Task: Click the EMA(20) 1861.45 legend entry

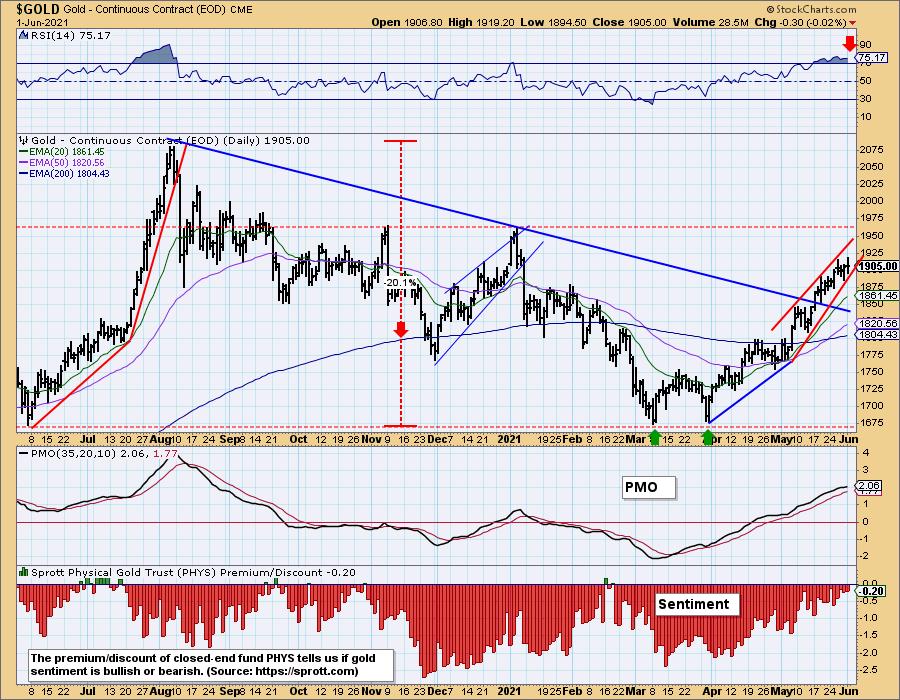Action: click(67, 151)
